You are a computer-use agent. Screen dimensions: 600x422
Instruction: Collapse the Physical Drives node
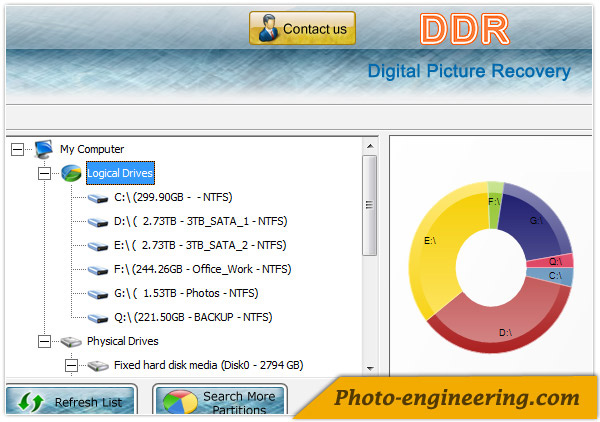click(x=44, y=341)
